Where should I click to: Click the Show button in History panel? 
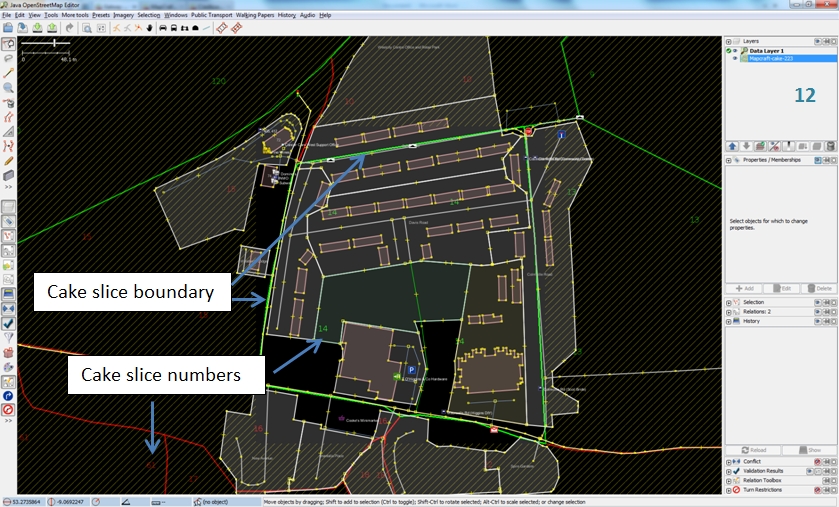(809, 450)
